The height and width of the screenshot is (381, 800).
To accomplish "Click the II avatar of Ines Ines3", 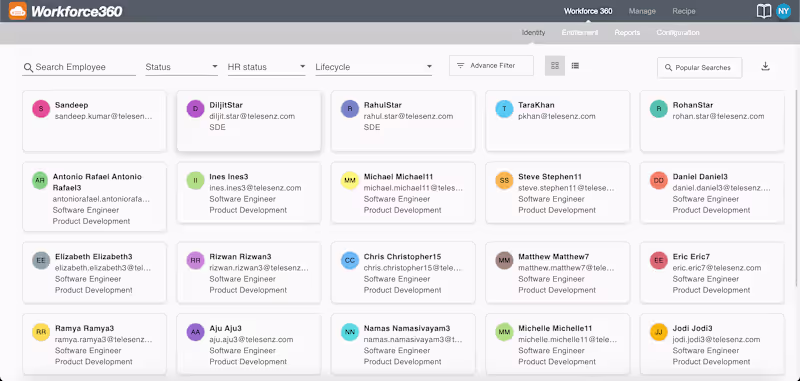I will point(195,181).
